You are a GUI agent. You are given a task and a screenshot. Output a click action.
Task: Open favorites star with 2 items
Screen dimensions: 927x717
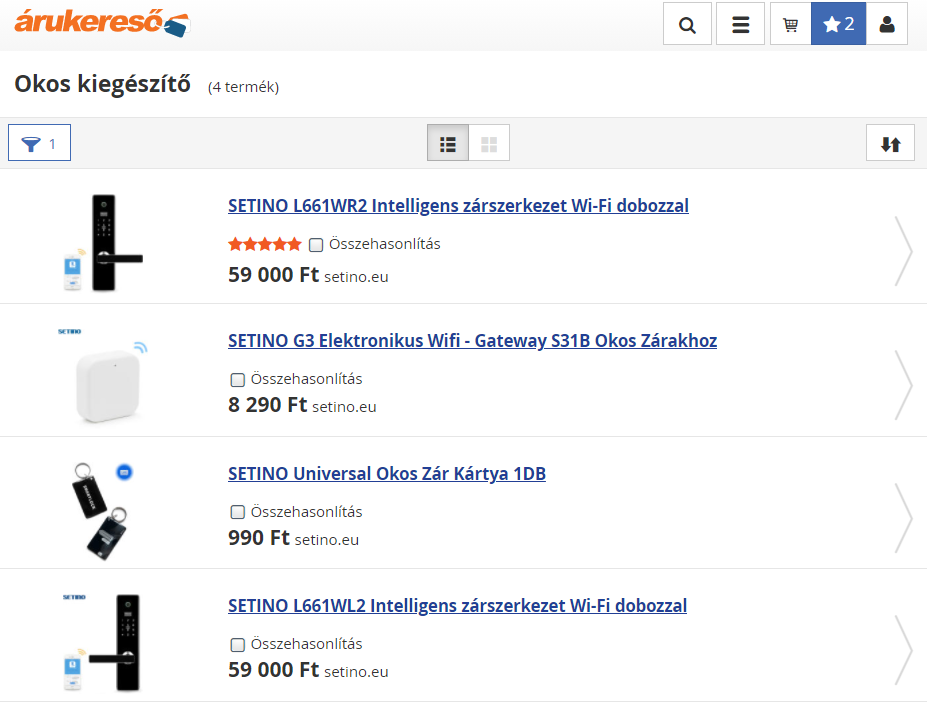[x=838, y=24]
